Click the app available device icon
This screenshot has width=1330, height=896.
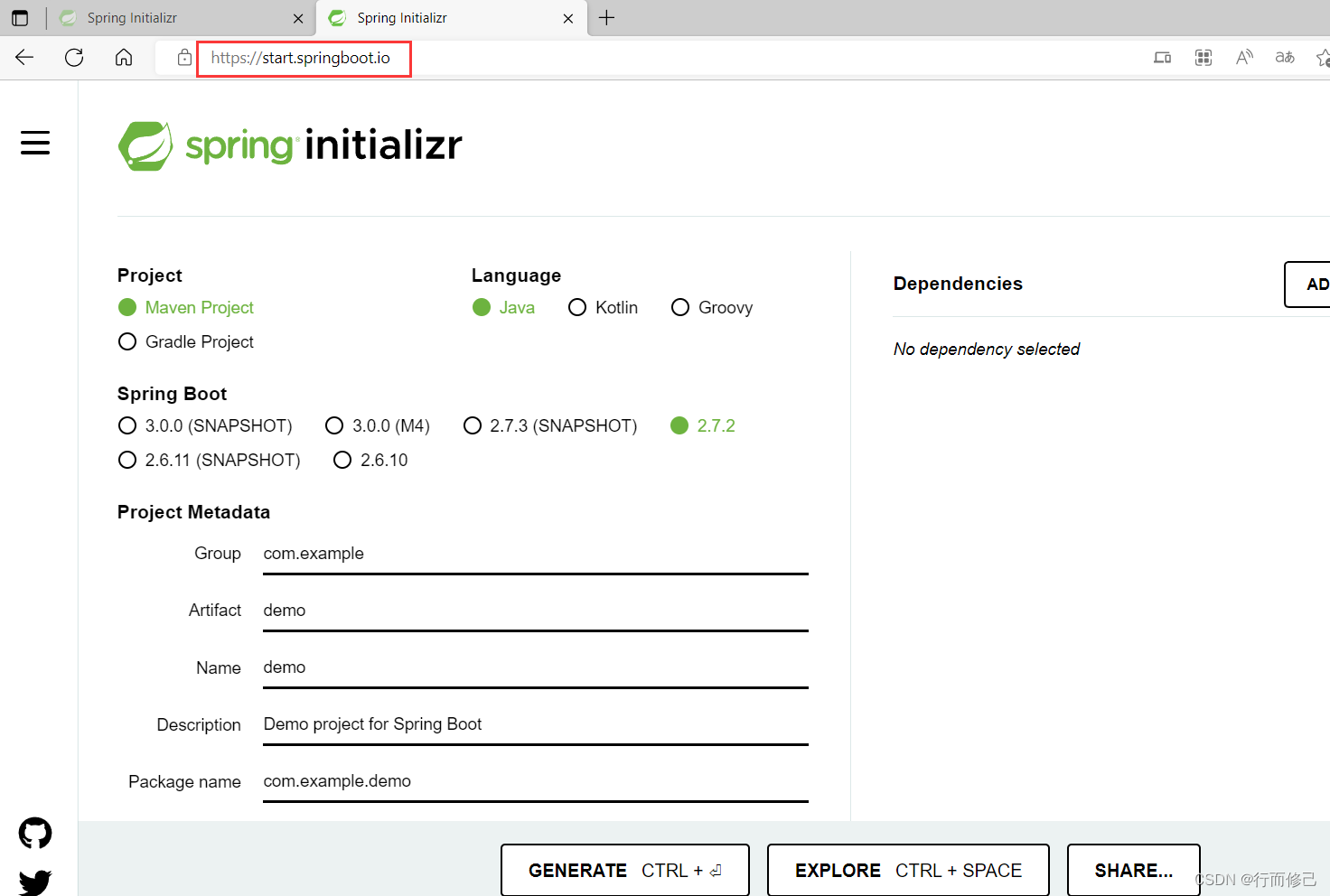(x=1163, y=58)
